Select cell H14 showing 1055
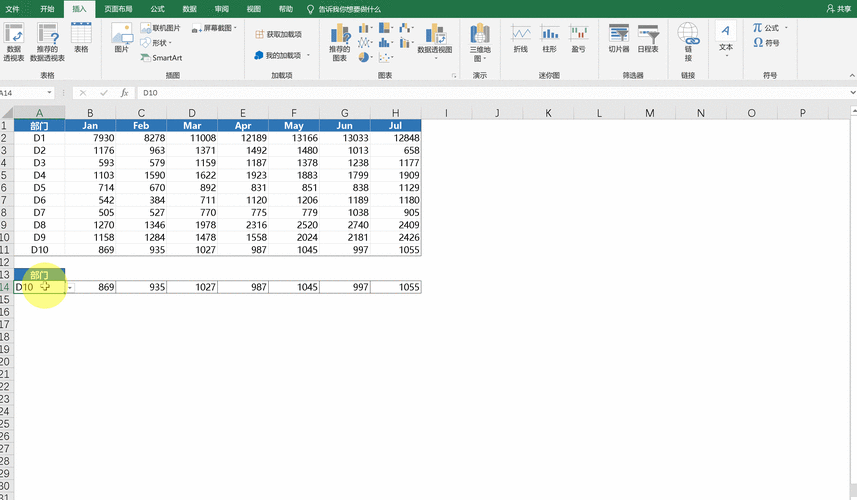857x500 pixels. pos(396,287)
